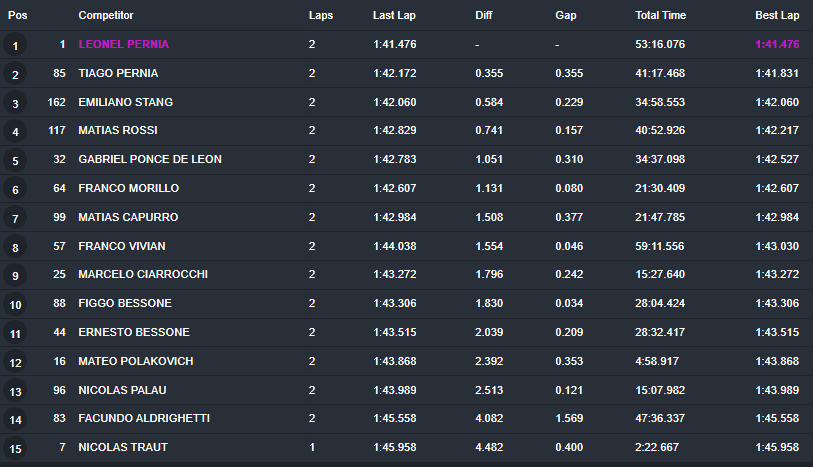813x467 pixels.
Task: Click position 14 circle badge
Action: [x=15, y=419]
